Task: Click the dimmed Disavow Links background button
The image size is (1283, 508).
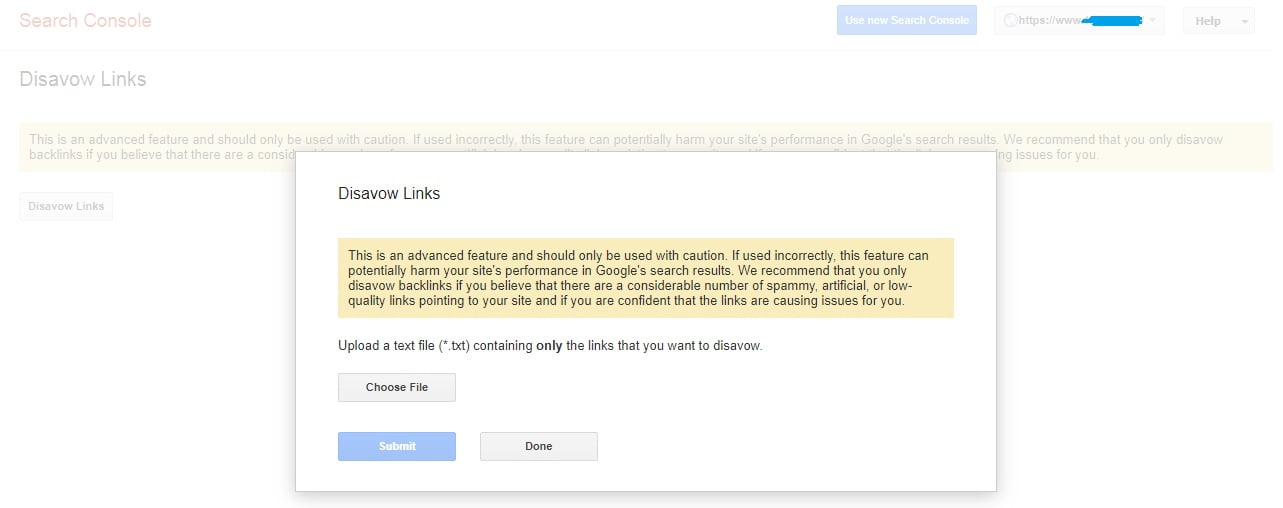Action: point(66,206)
